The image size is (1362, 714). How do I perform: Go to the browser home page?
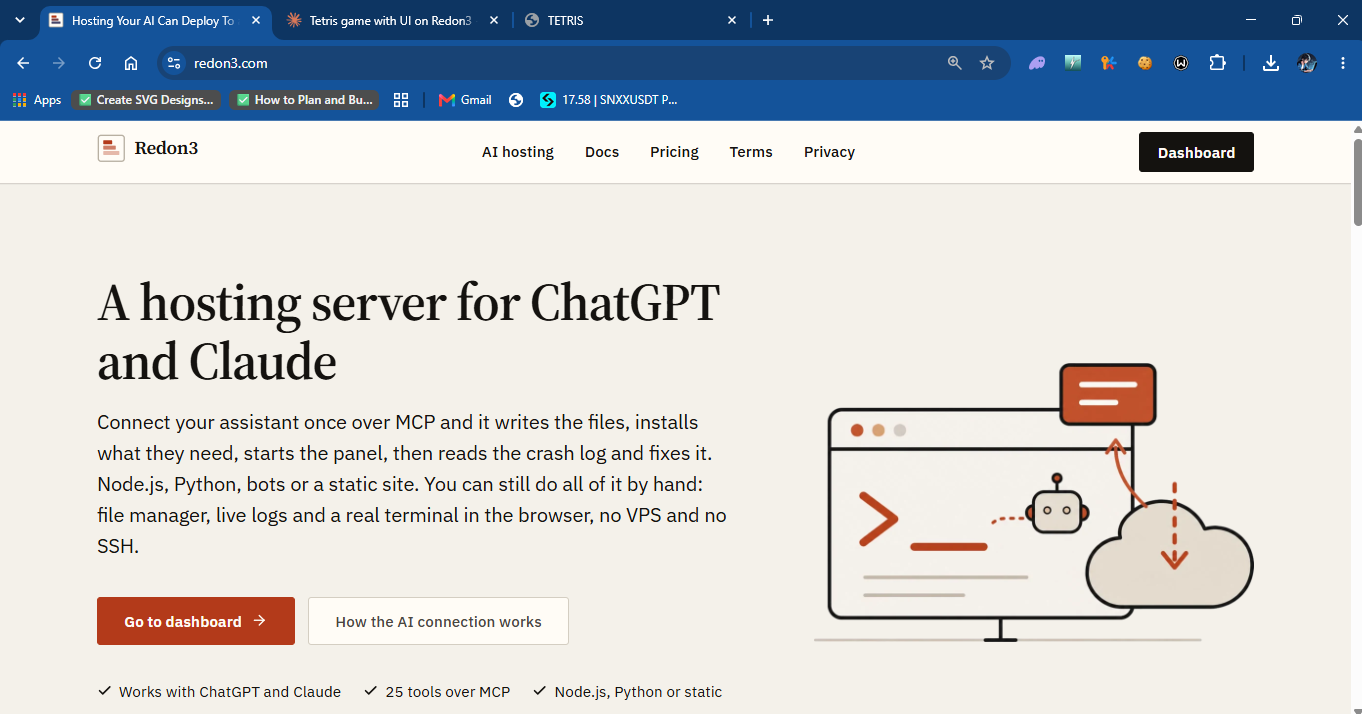[x=131, y=63]
